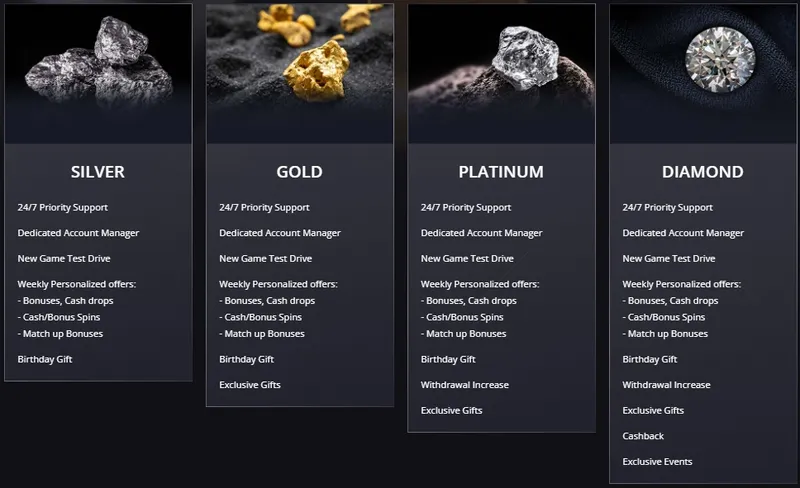Click Match up Bonuses in the Silver card
800x488 pixels.
[x=61, y=334]
